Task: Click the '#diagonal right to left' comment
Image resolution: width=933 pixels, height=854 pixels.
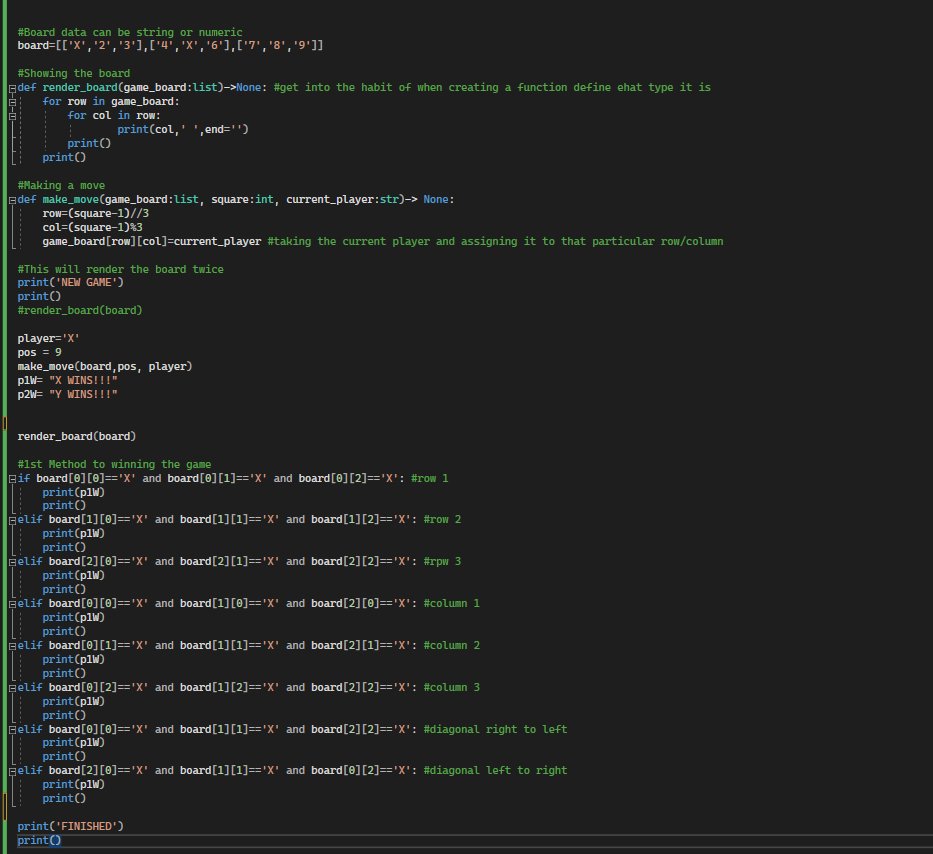Action: pyautogui.click(x=495, y=730)
